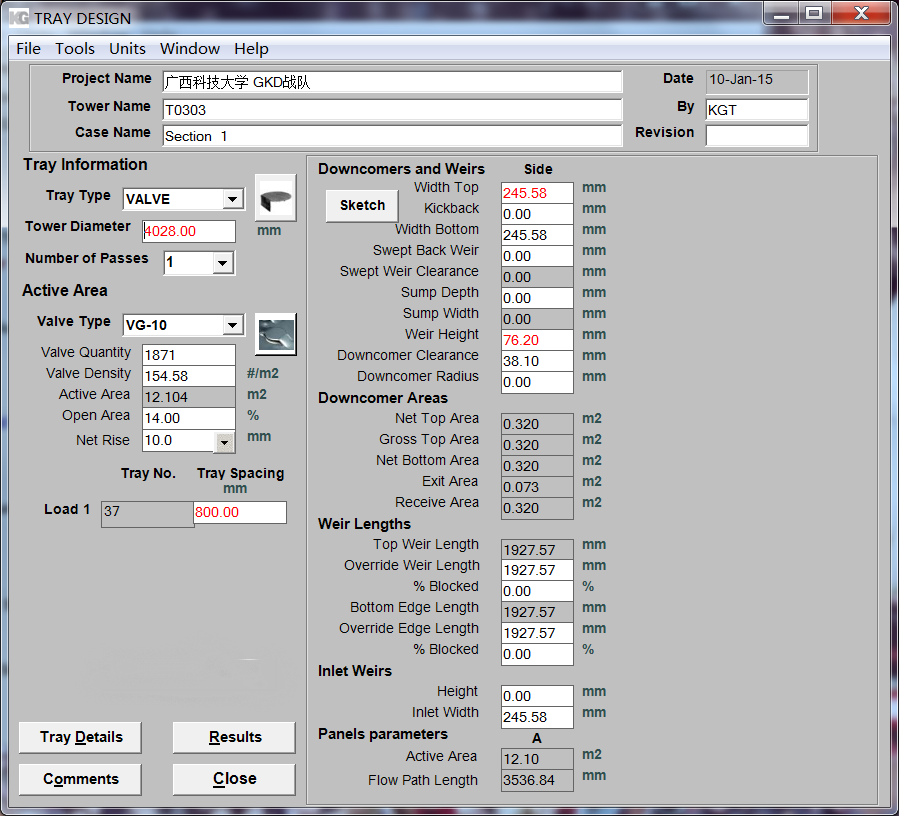Click % Blocked field under Override Weir Length
The height and width of the screenshot is (816, 899).
pos(537,591)
